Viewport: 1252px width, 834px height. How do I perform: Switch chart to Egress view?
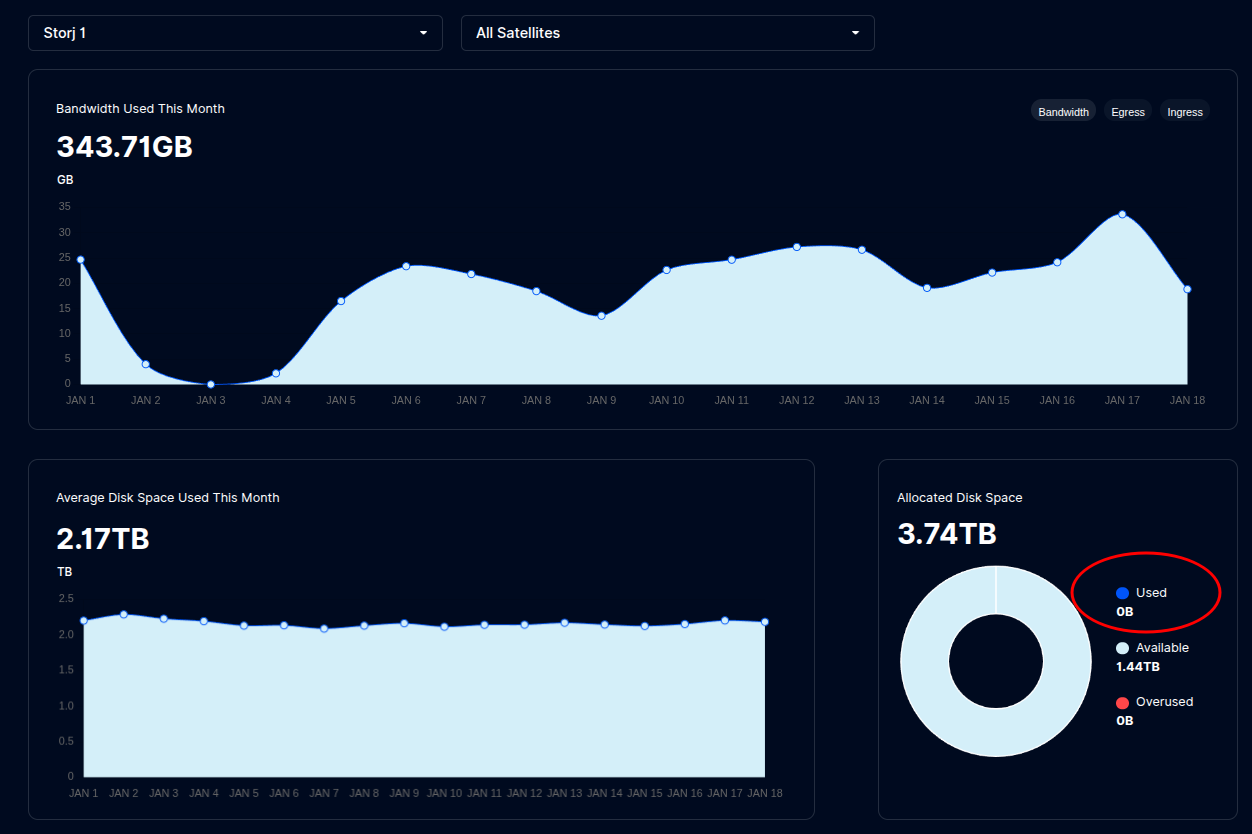[x=1127, y=112]
